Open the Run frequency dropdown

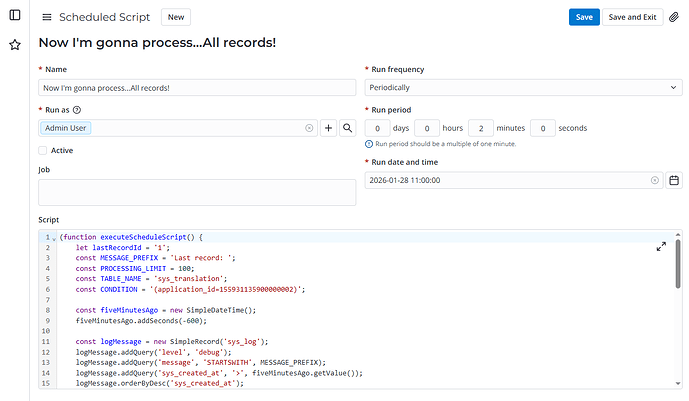click(x=523, y=88)
